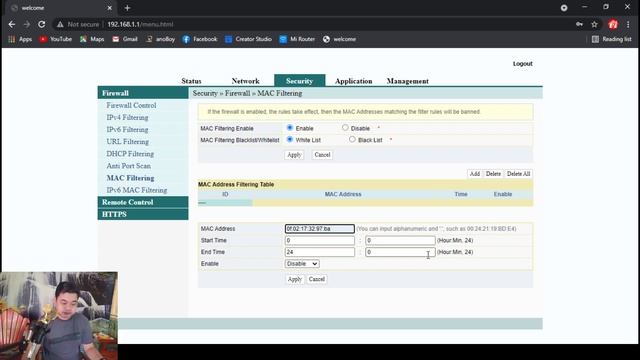Open IPv6 Filtering in sidebar
Screen dimensions: 640x360
[x=127, y=129]
